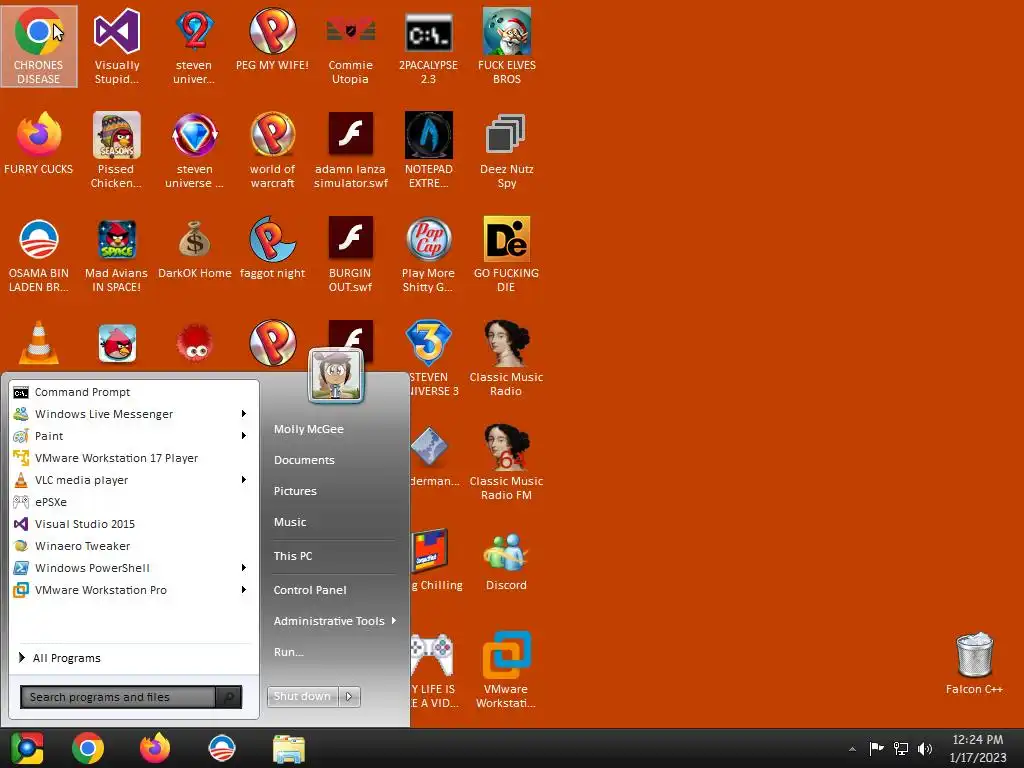Open the Shut down options arrow
Image resolution: width=1024 pixels, height=768 pixels.
tap(349, 696)
